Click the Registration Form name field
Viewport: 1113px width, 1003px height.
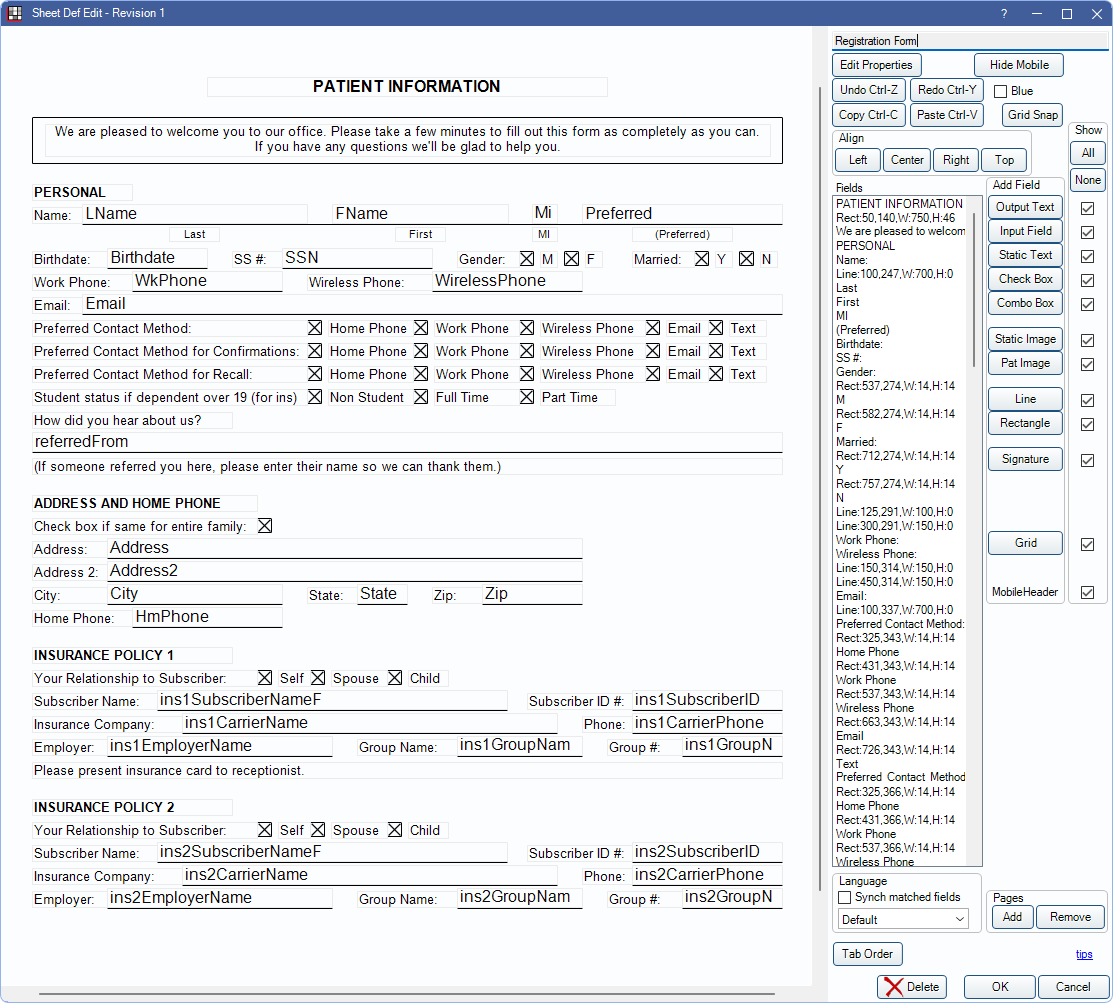(969, 41)
